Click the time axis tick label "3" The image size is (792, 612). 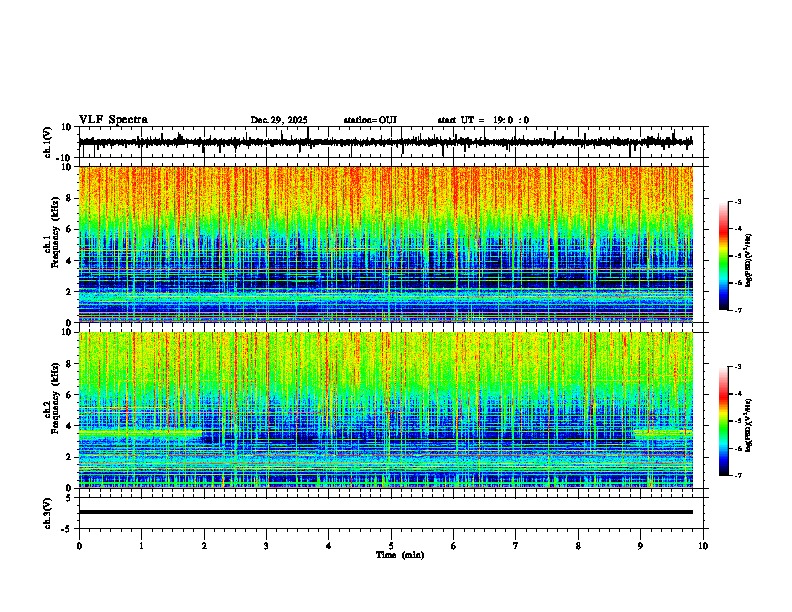(x=266, y=546)
